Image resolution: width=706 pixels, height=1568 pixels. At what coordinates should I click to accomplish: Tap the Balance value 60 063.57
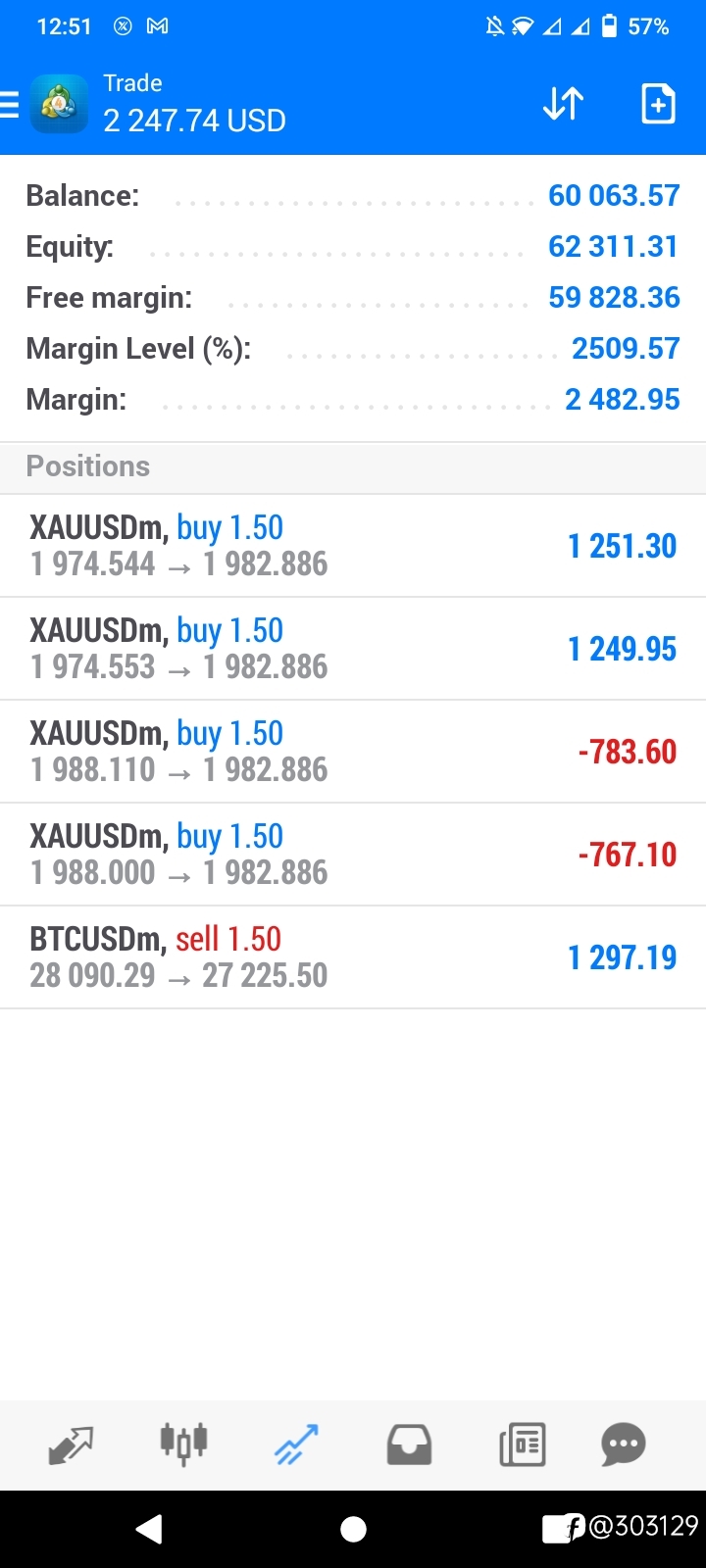coord(614,195)
